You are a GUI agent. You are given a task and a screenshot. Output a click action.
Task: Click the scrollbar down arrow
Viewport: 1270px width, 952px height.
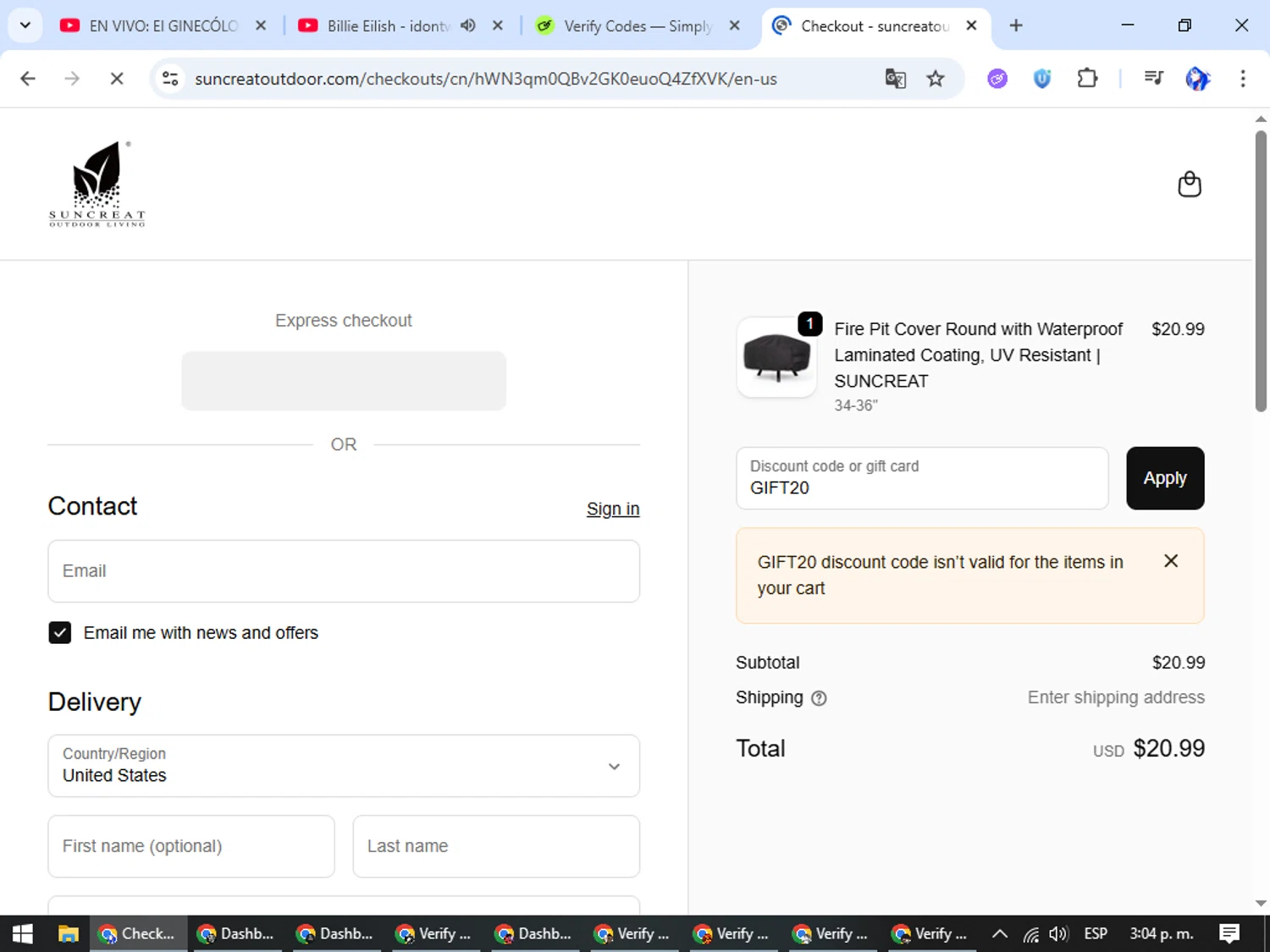(1261, 903)
